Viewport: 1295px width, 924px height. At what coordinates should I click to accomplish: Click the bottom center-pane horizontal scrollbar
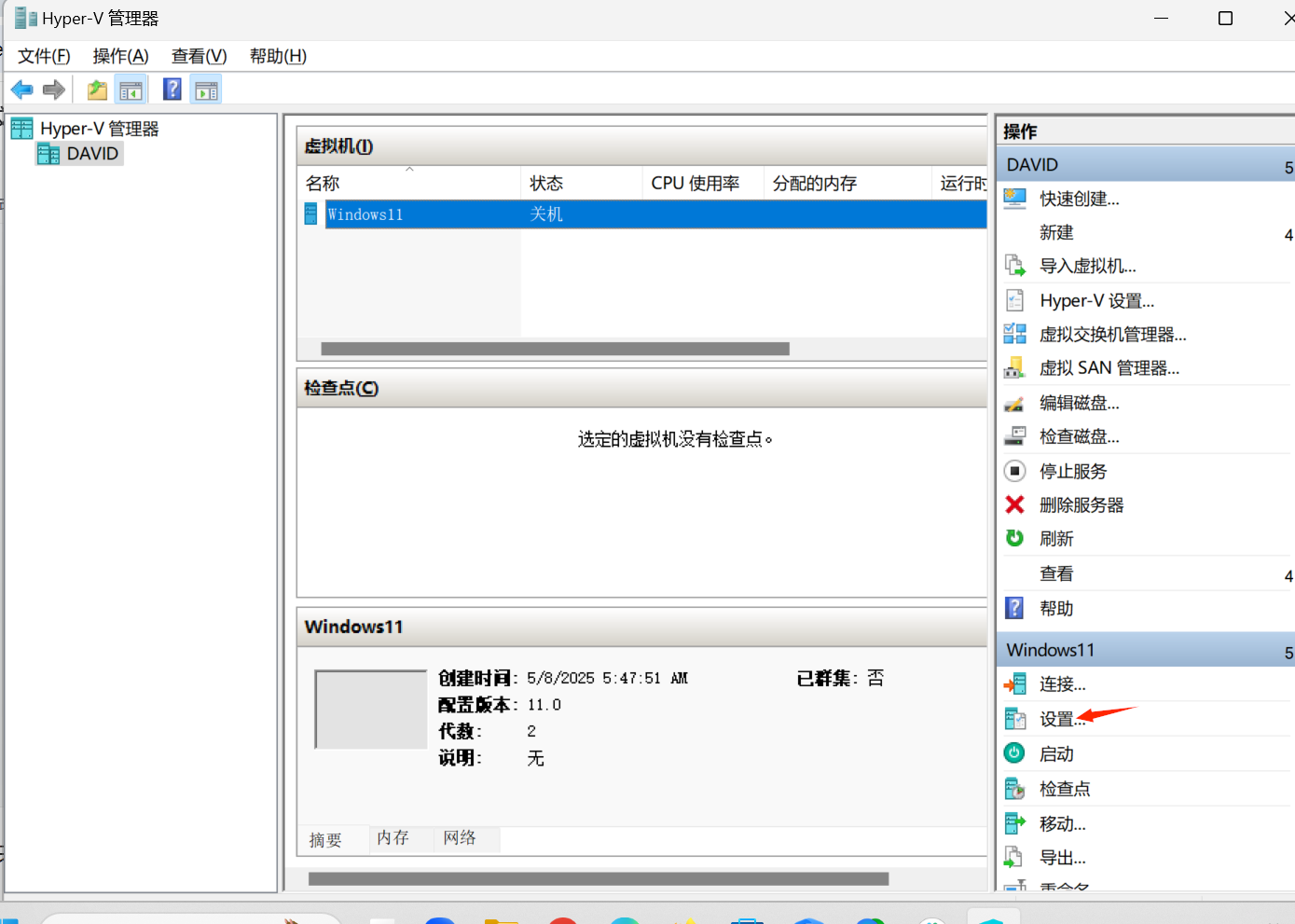pos(598,878)
